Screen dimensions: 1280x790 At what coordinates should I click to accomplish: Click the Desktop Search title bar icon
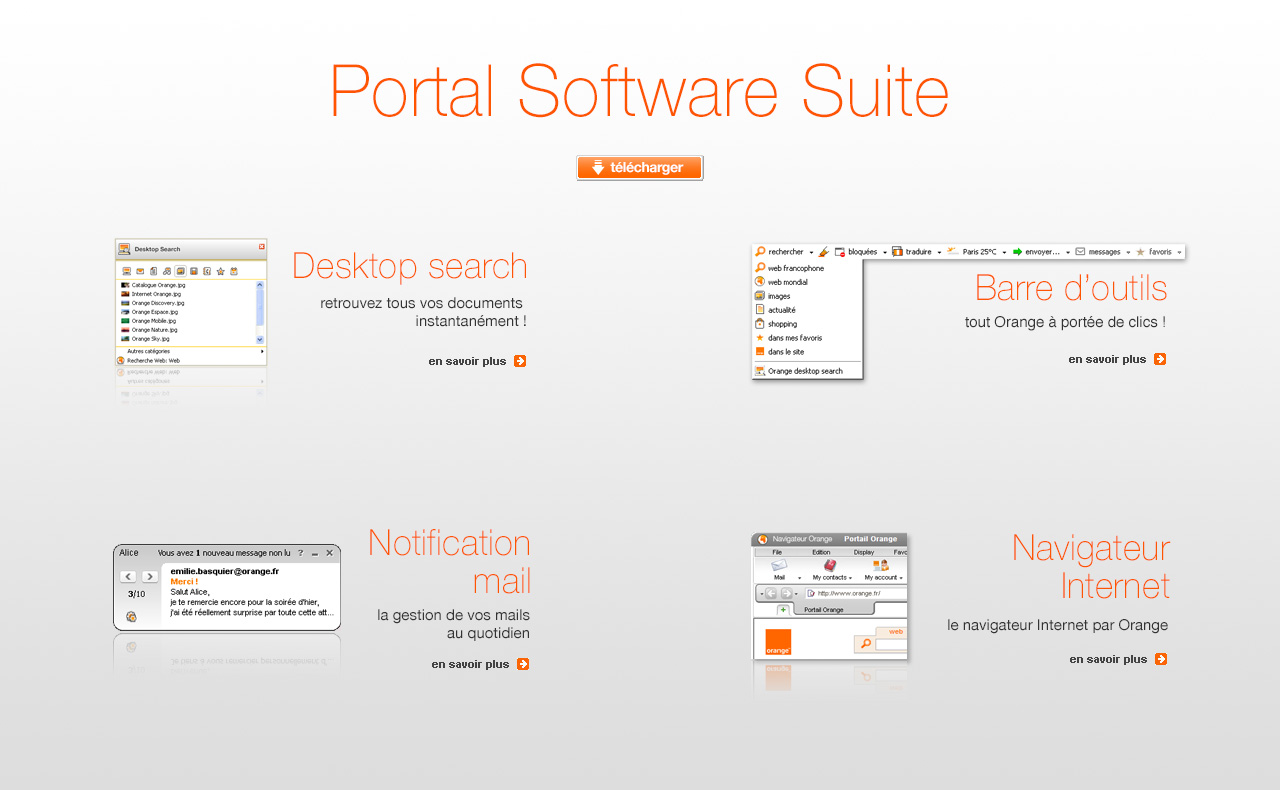point(124,249)
